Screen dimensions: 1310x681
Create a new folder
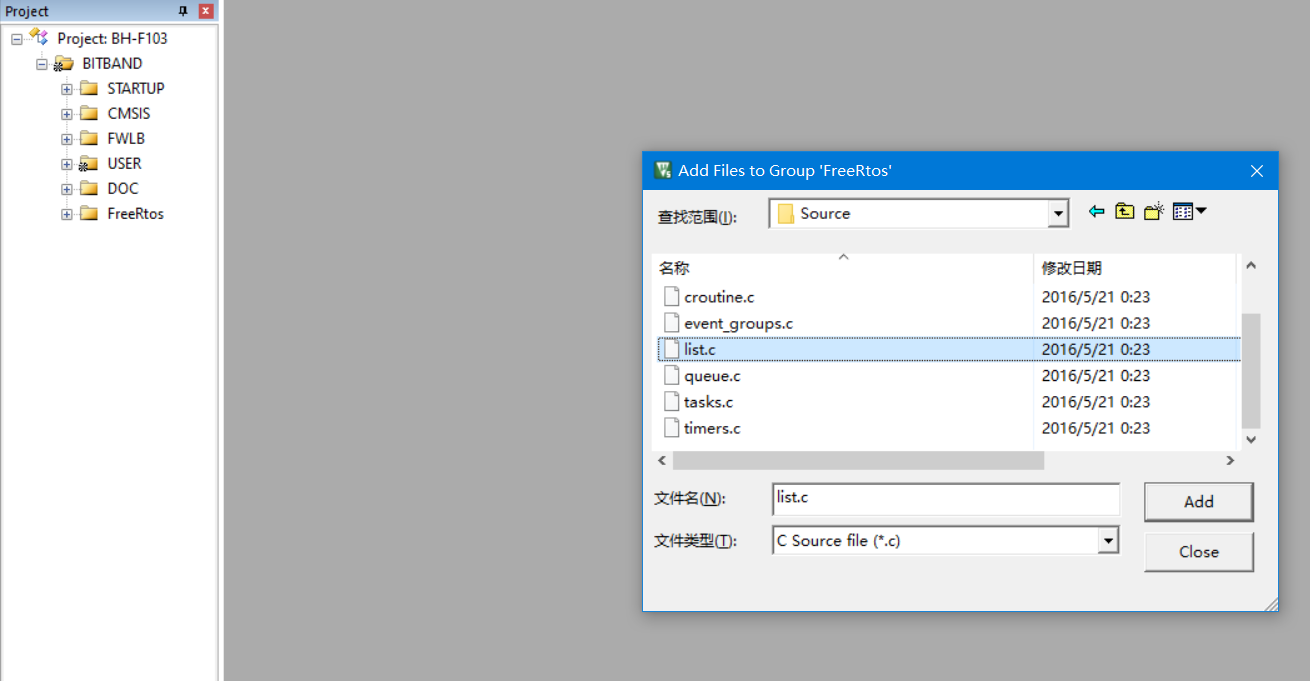(x=1154, y=211)
